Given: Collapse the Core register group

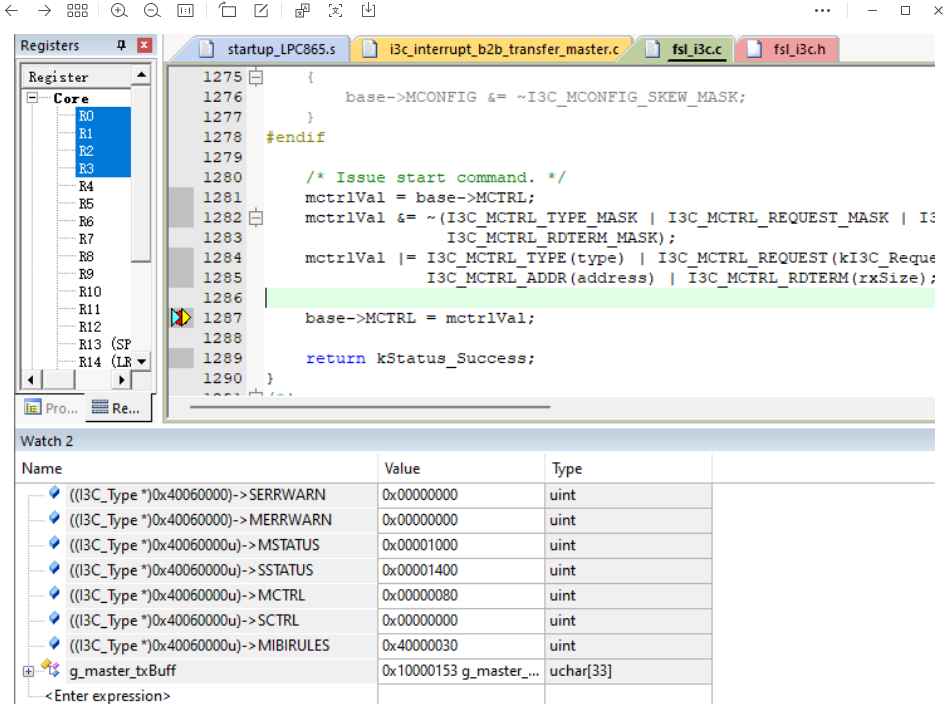Looking at the screenshot, I should pyautogui.click(x=32, y=97).
